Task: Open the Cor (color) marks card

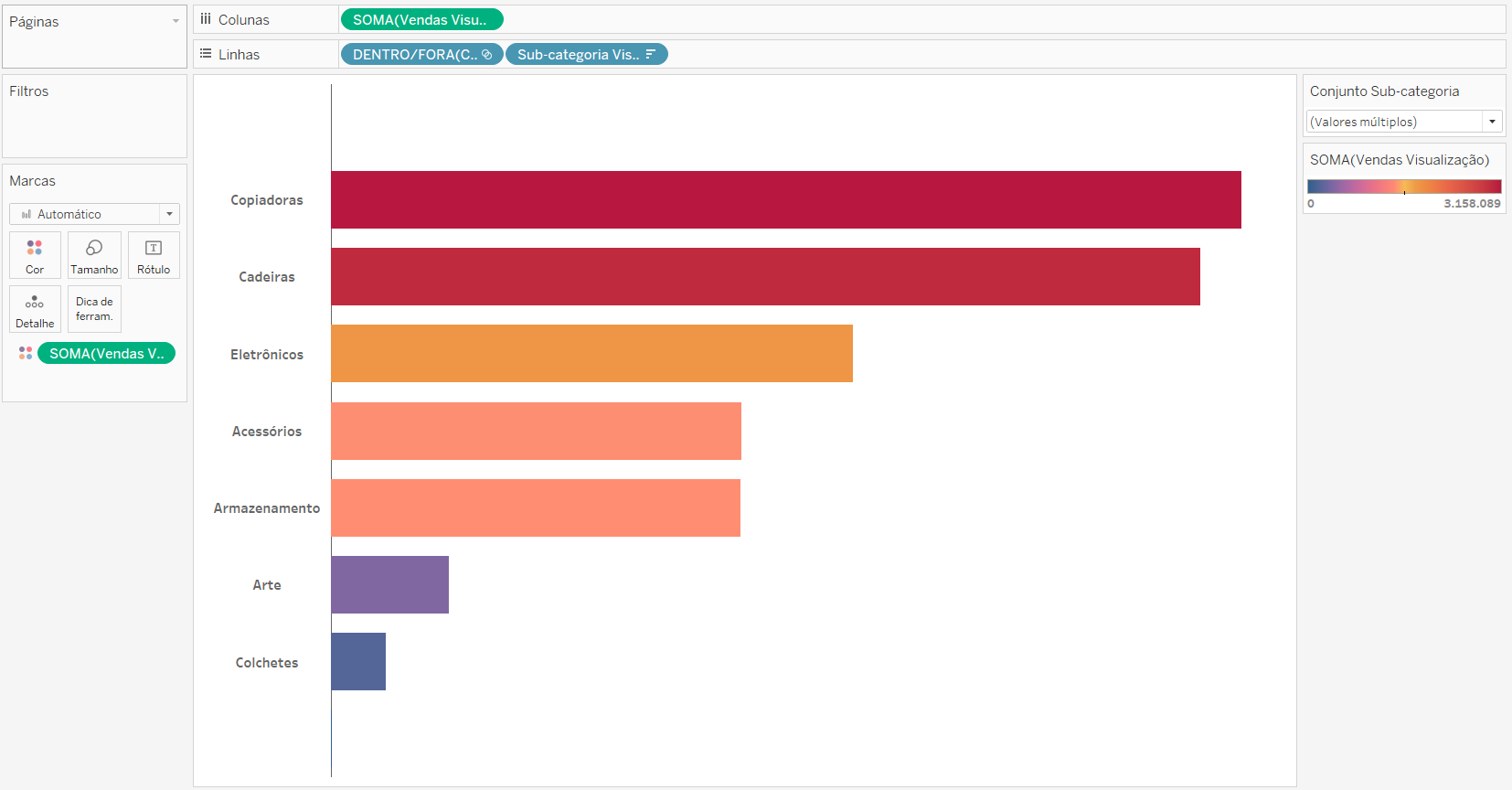Action: pyautogui.click(x=35, y=255)
